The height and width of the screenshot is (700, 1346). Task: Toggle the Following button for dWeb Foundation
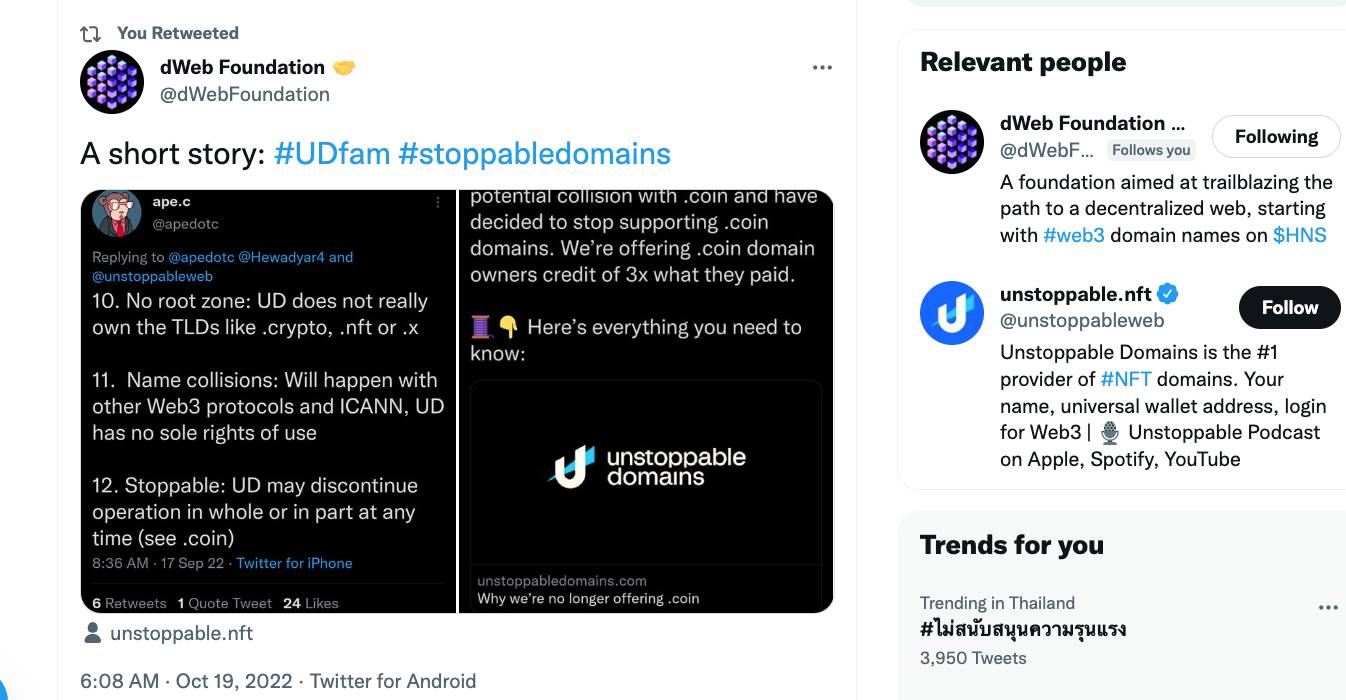click(x=1276, y=137)
